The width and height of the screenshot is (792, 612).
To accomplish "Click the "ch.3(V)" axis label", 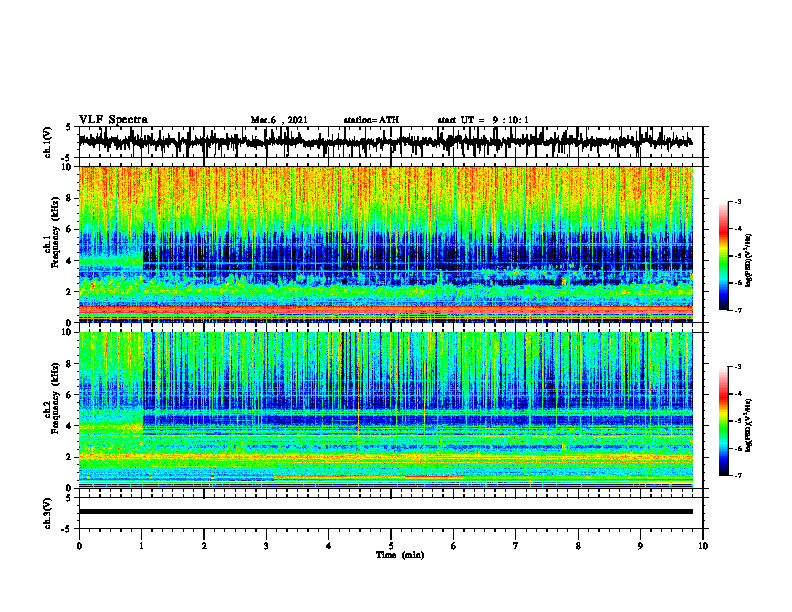I will click(x=48, y=513).
